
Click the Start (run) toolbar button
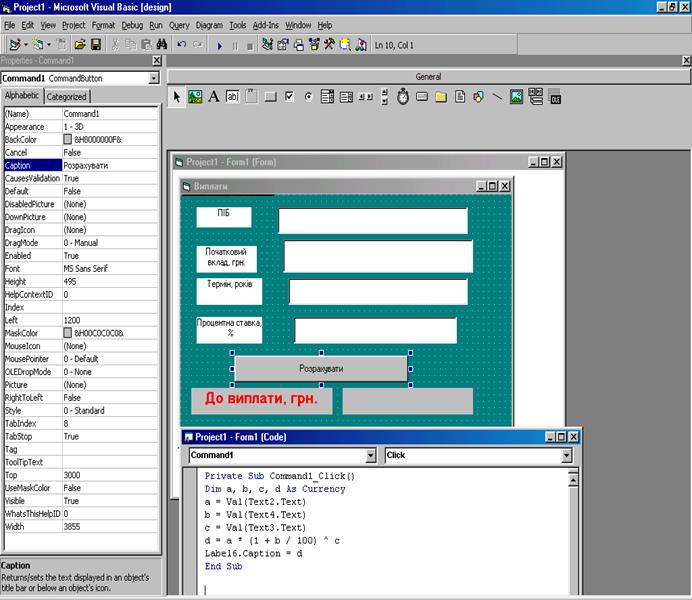coord(219,45)
